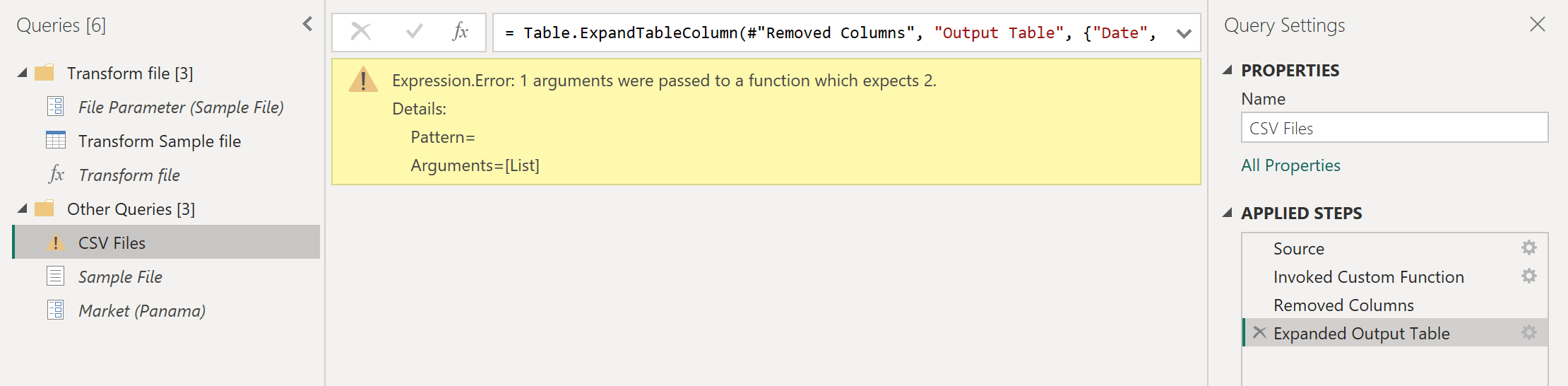Close the Query Settings pane

(1538, 25)
